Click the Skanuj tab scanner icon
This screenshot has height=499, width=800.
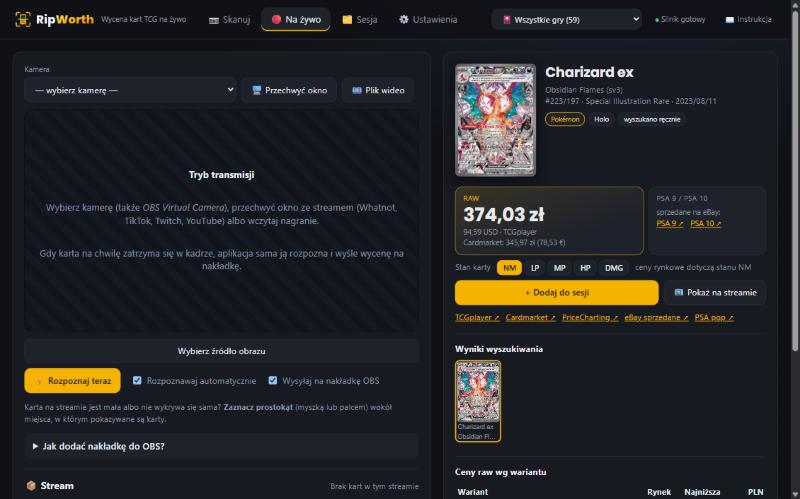tap(214, 20)
